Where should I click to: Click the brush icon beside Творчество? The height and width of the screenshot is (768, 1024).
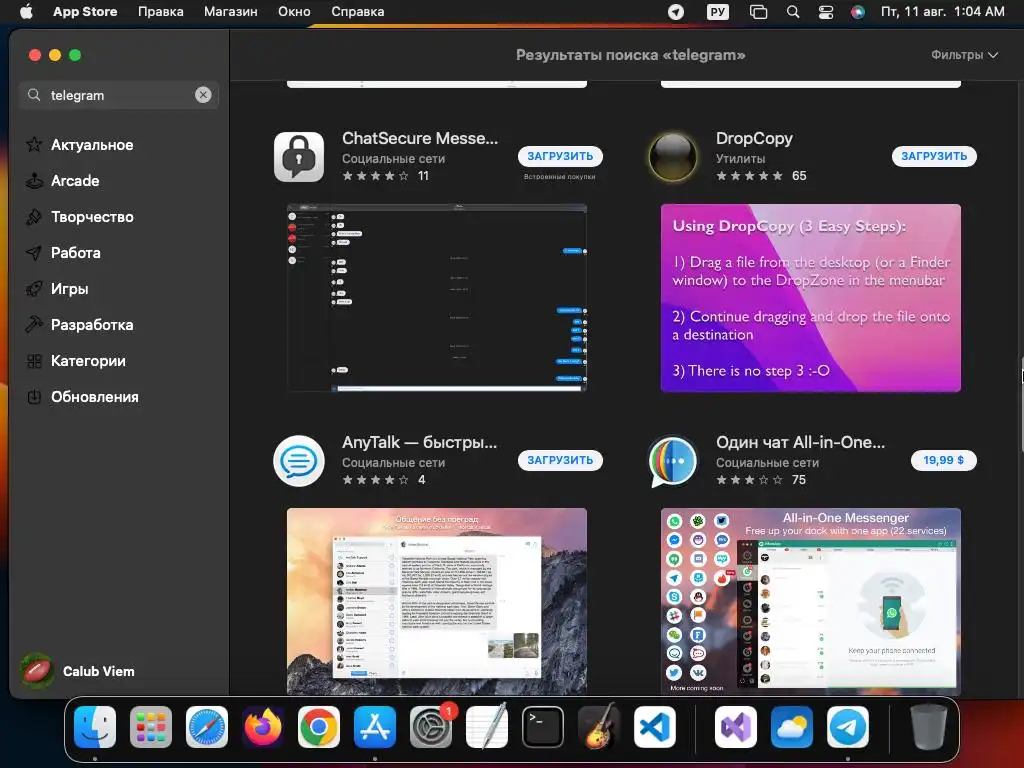pyautogui.click(x=34, y=216)
